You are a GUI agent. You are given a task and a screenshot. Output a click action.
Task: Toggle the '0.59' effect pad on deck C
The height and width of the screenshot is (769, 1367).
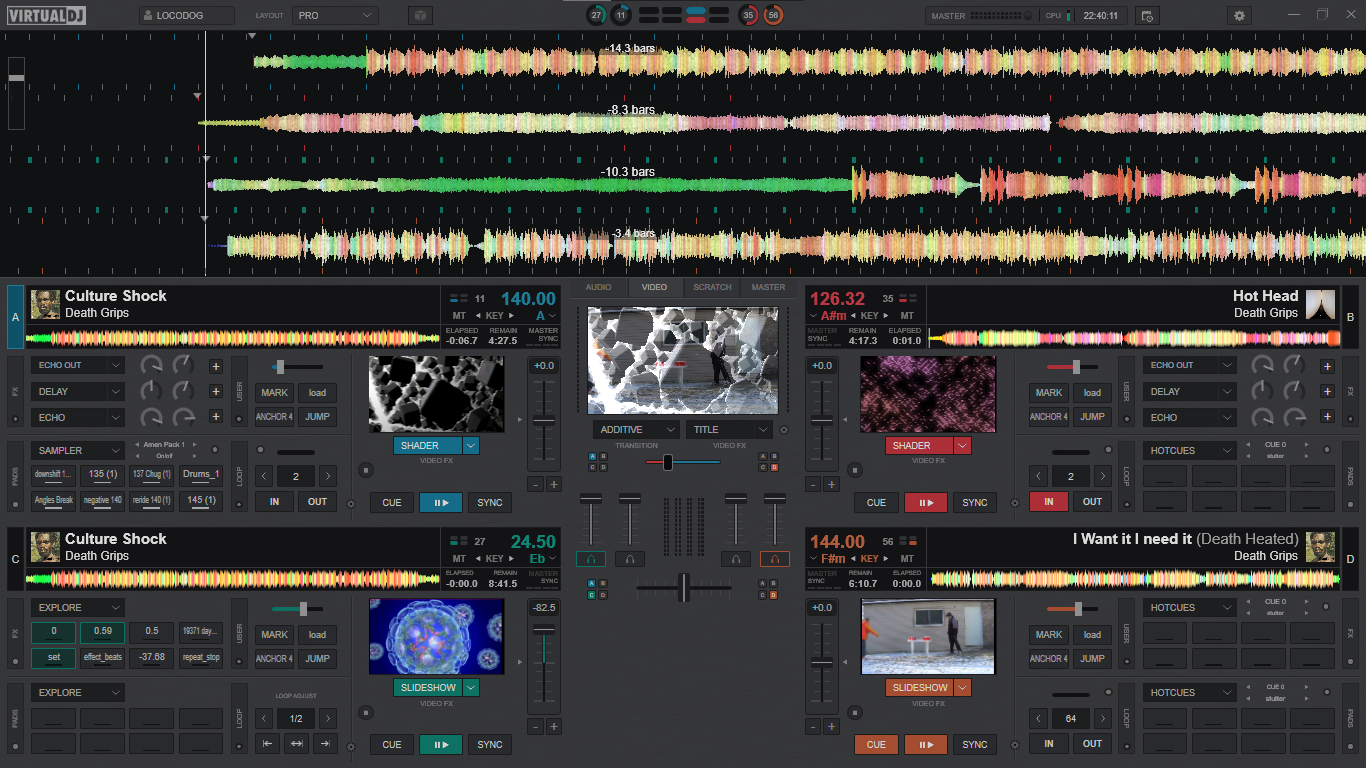point(103,632)
